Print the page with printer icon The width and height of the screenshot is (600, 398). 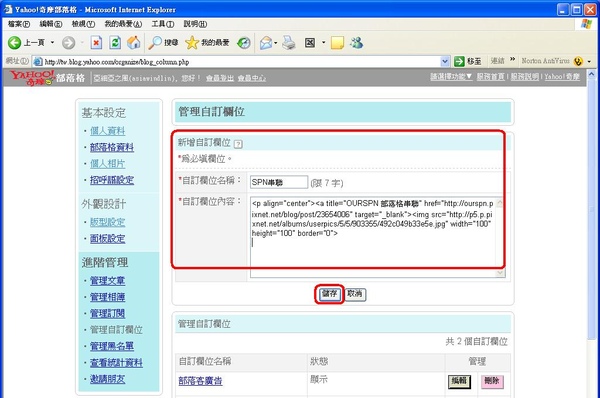[289, 42]
